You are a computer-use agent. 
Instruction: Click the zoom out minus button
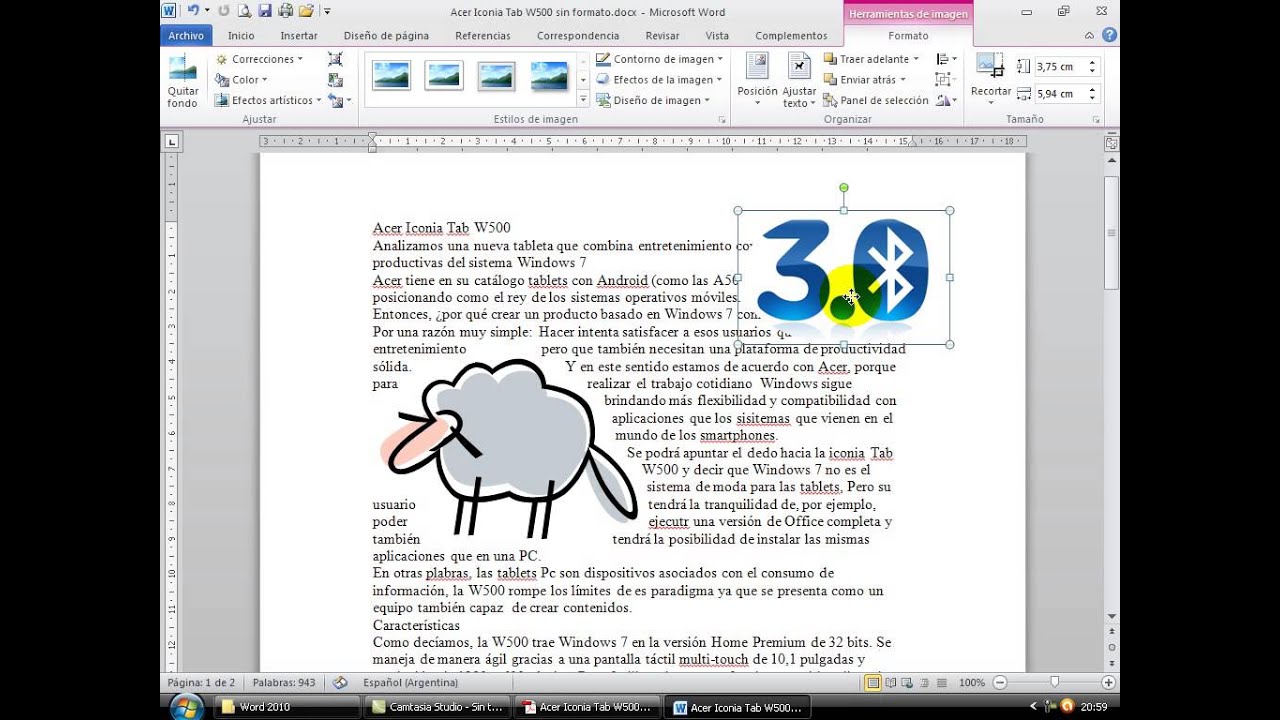point(1000,683)
